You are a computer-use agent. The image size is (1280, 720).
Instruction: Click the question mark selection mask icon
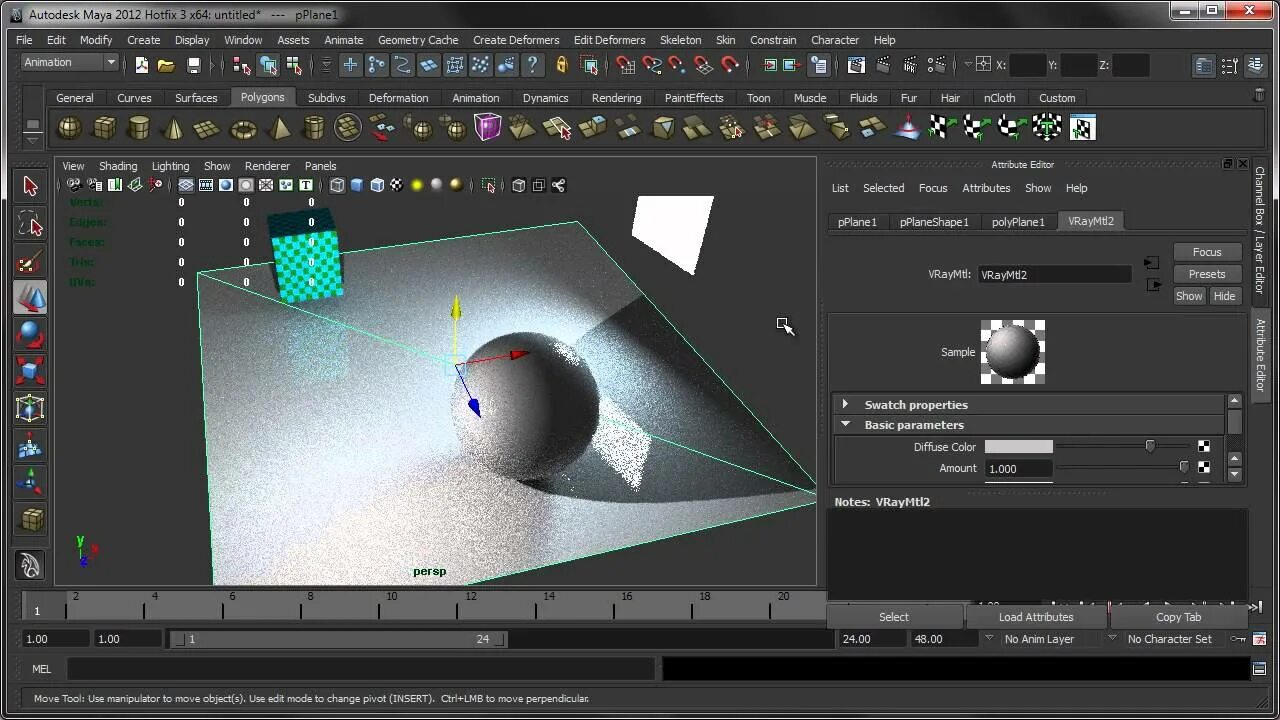pyautogui.click(x=533, y=65)
